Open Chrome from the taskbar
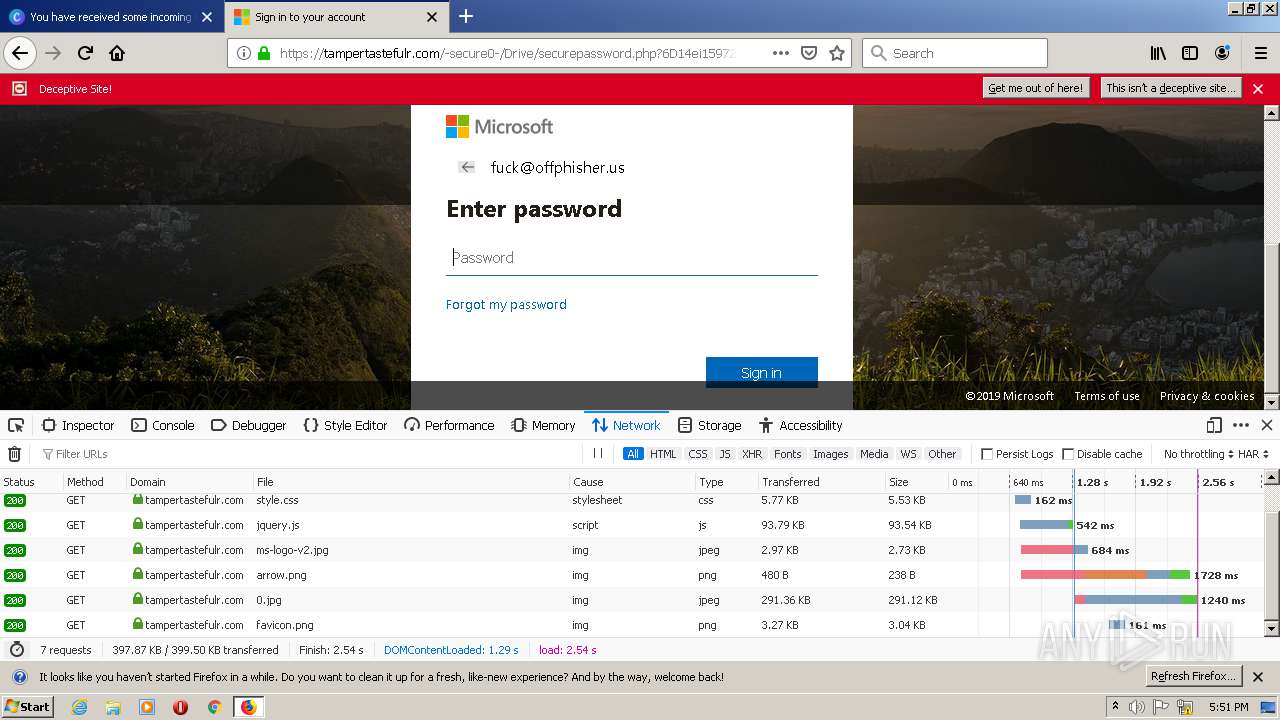This screenshot has height=720, width=1280. click(x=214, y=707)
